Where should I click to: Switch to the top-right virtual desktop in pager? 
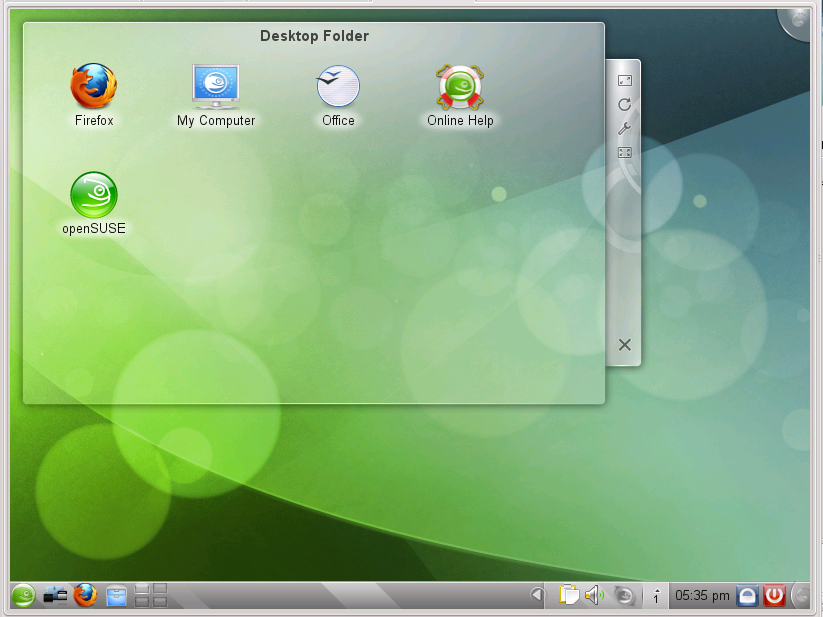pyautogui.click(x=160, y=589)
